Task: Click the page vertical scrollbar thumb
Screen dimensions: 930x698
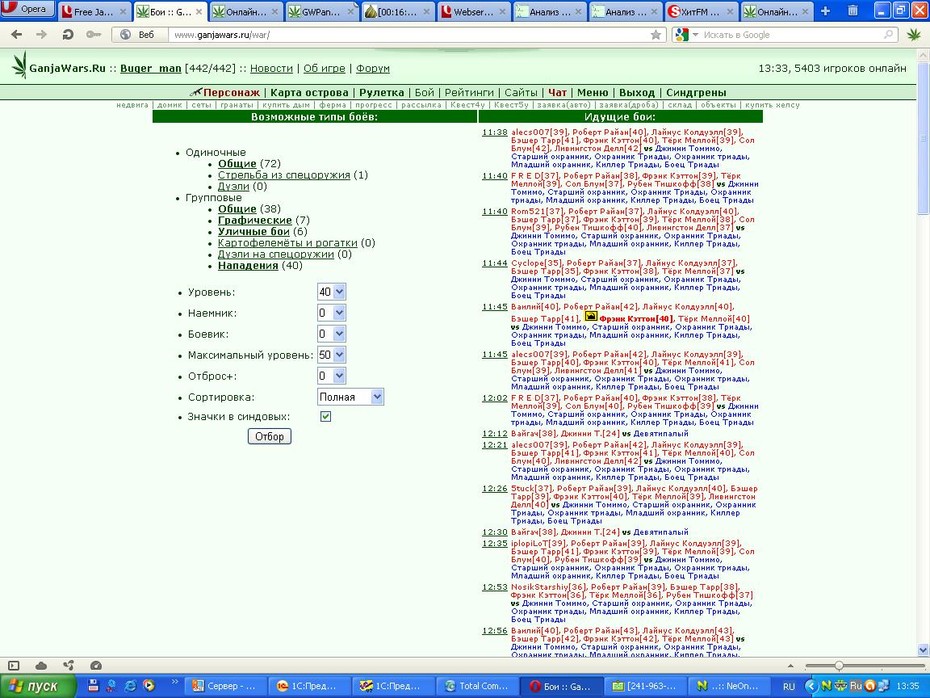Action: pos(923,139)
